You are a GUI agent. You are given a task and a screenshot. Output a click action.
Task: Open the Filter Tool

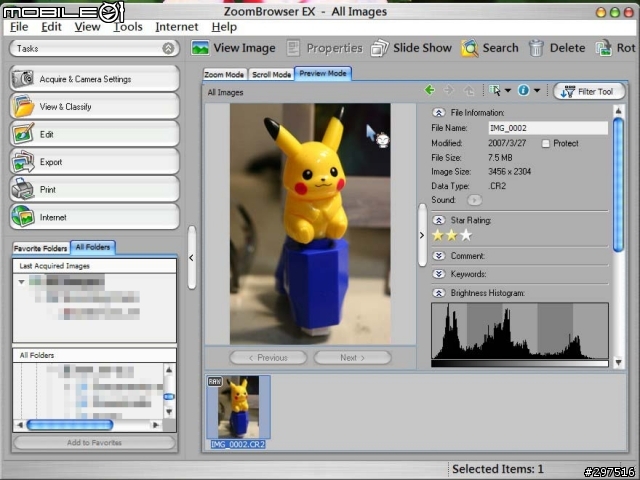589,91
